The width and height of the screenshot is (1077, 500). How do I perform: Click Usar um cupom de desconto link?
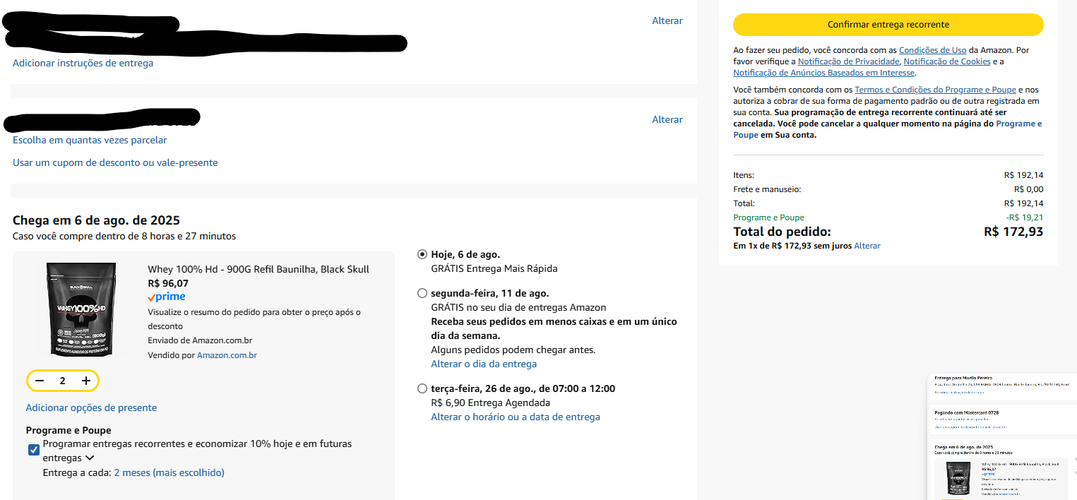(x=115, y=163)
